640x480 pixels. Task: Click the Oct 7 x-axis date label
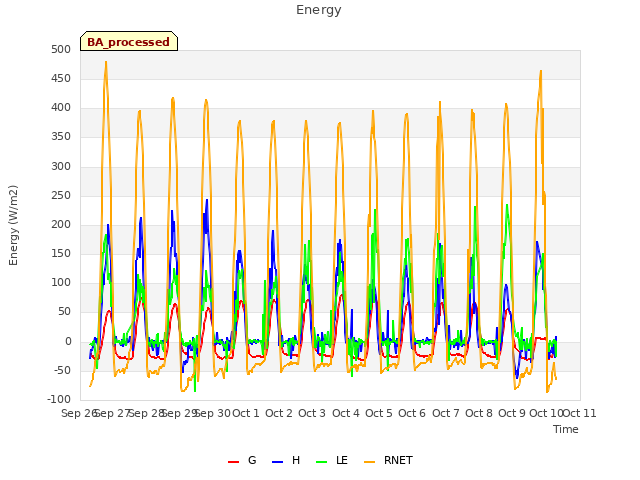click(446, 413)
